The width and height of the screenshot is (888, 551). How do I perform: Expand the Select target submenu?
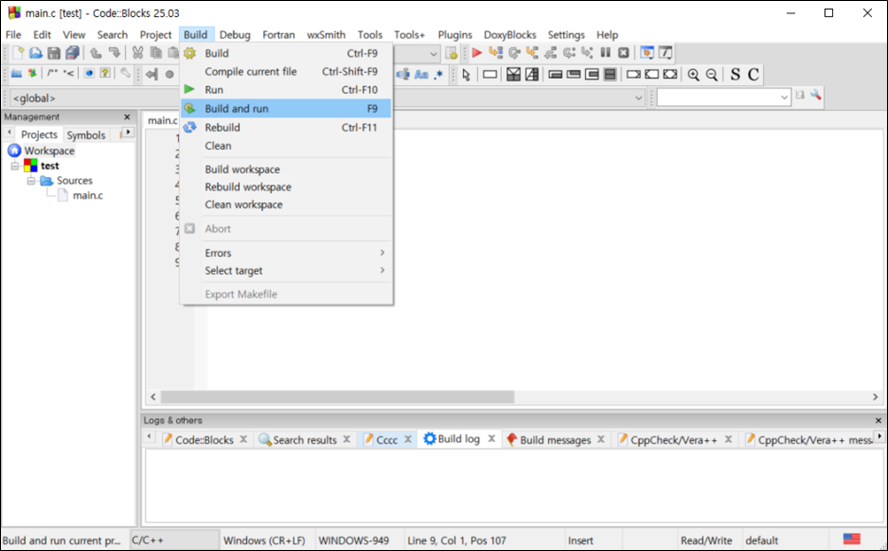pyautogui.click(x=287, y=271)
